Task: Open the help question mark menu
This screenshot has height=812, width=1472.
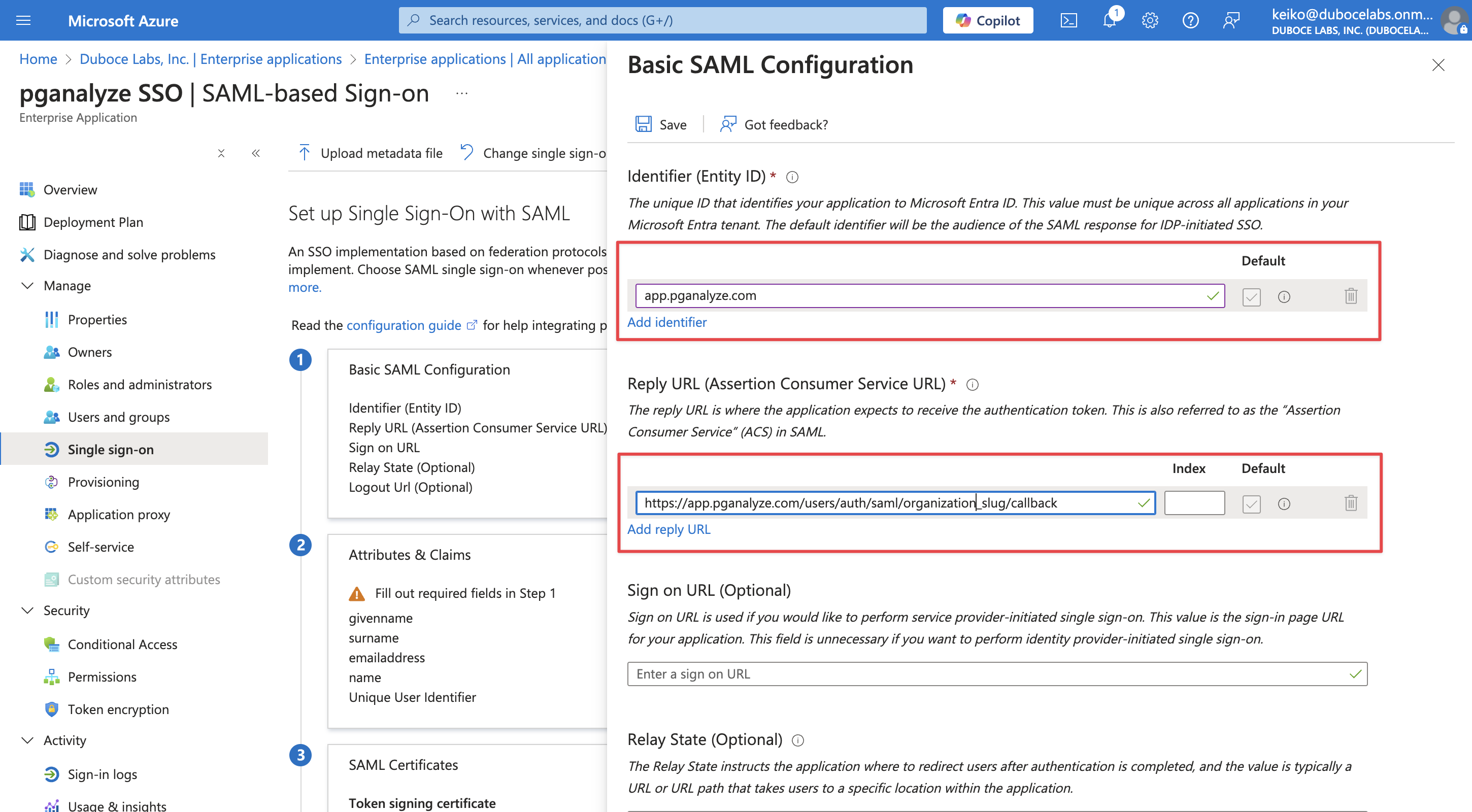Action: click(1190, 21)
